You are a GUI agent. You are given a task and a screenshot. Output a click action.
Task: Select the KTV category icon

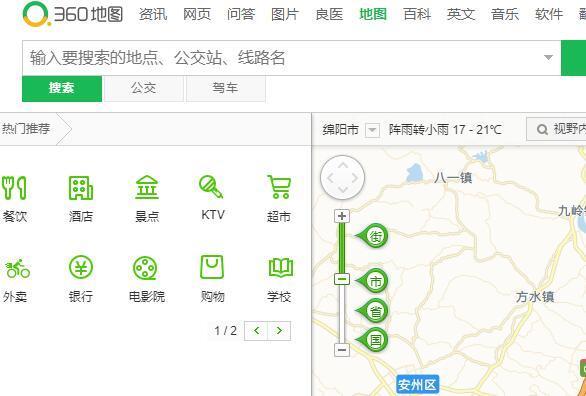tap(211, 188)
